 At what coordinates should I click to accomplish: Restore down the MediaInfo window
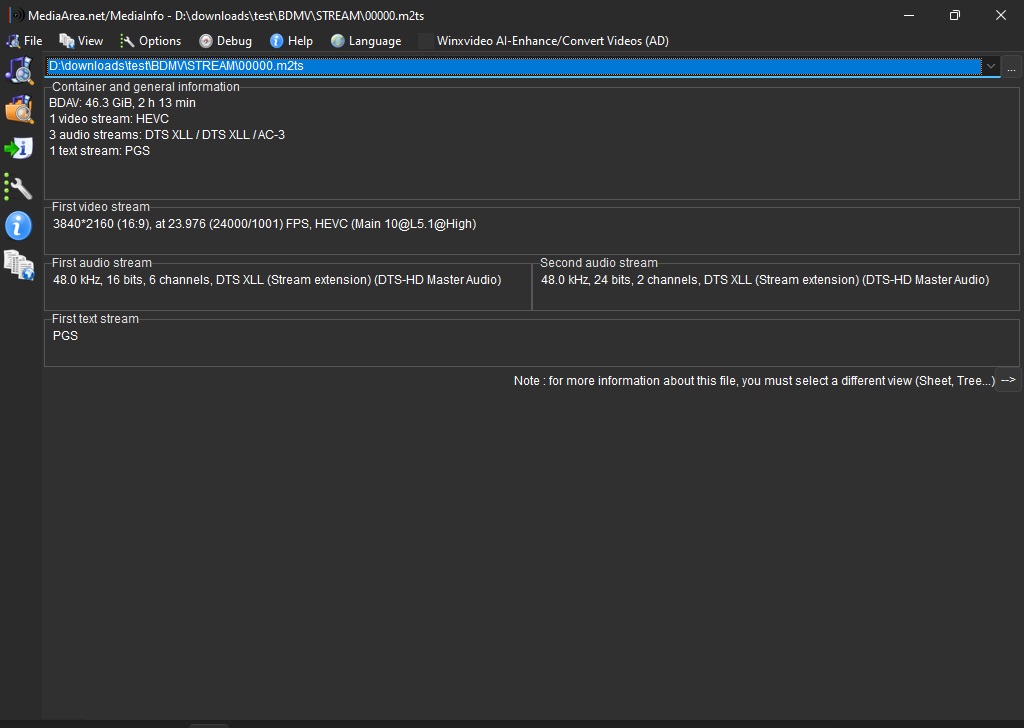955,15
